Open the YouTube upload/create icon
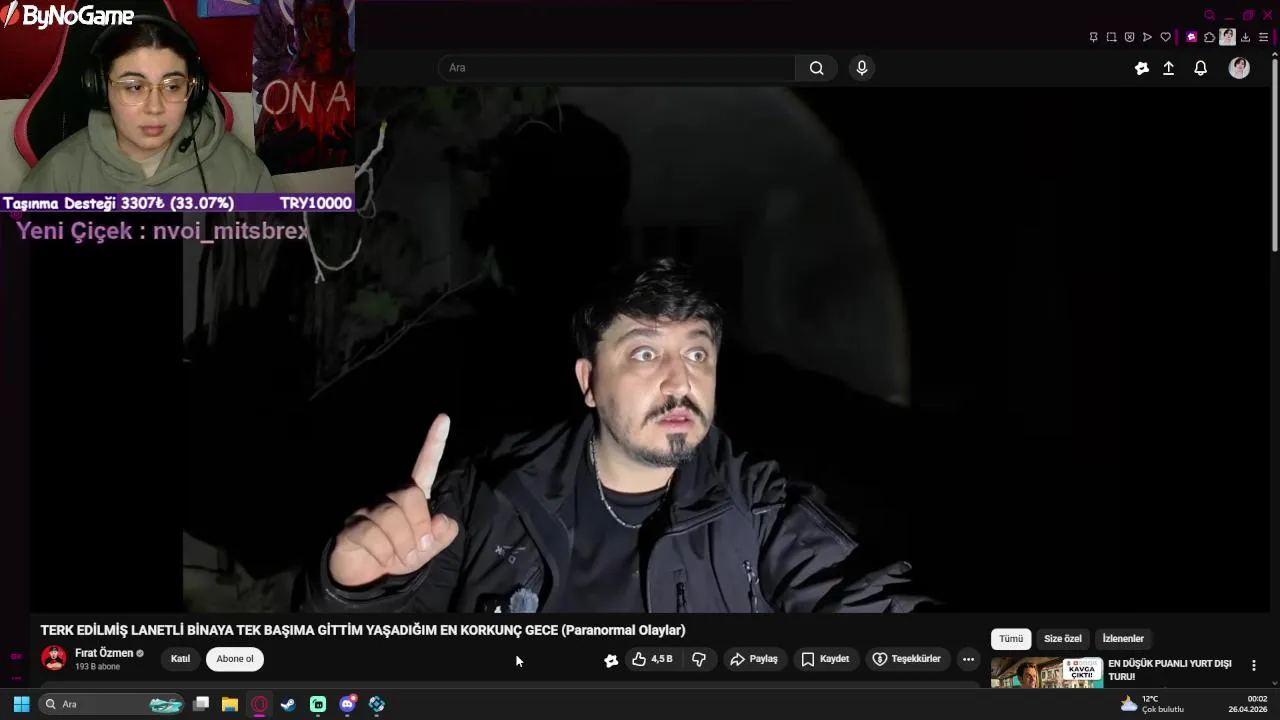 (x=1168, y=68)
